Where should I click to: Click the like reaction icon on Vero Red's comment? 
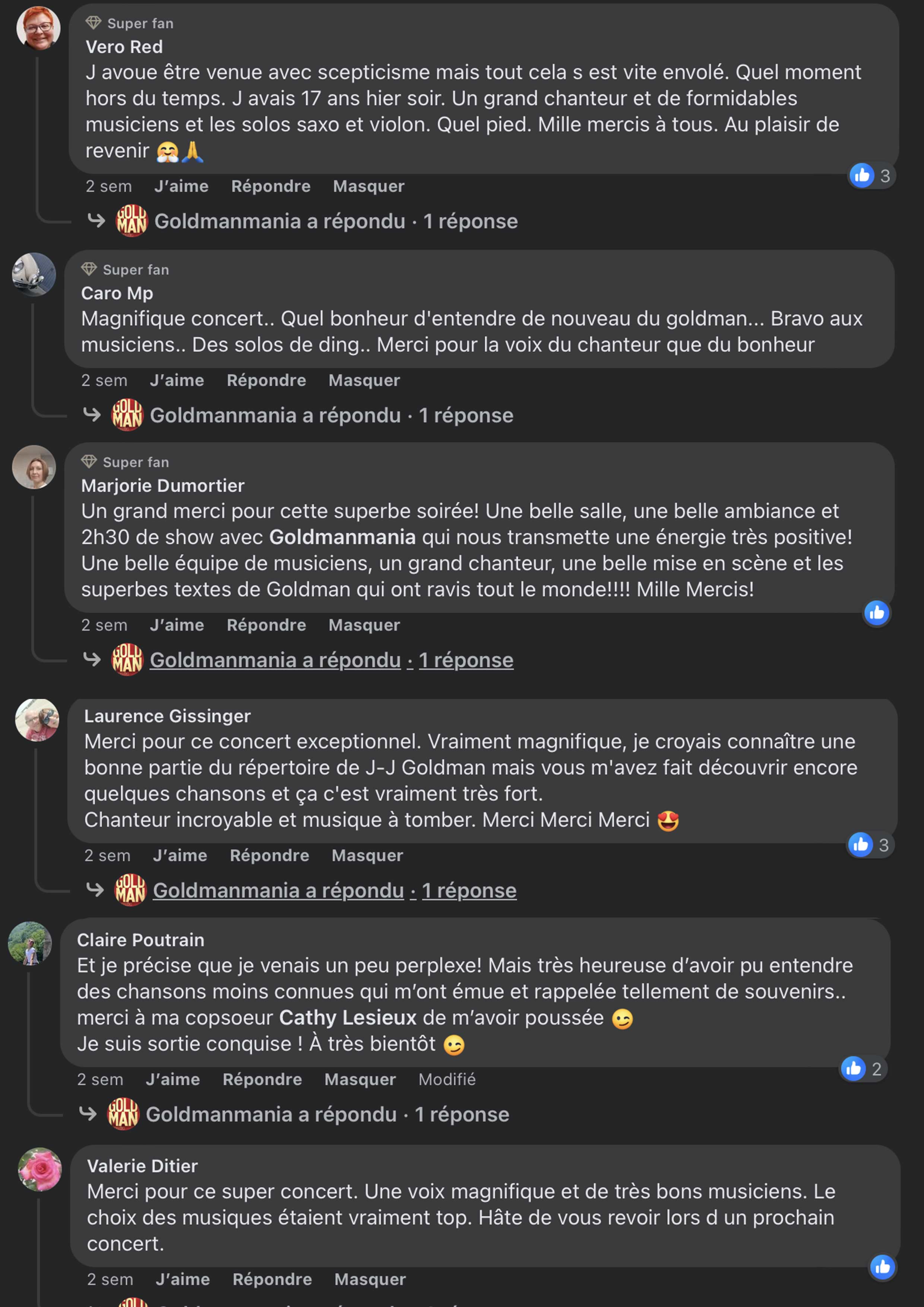(x=861, y=175)
